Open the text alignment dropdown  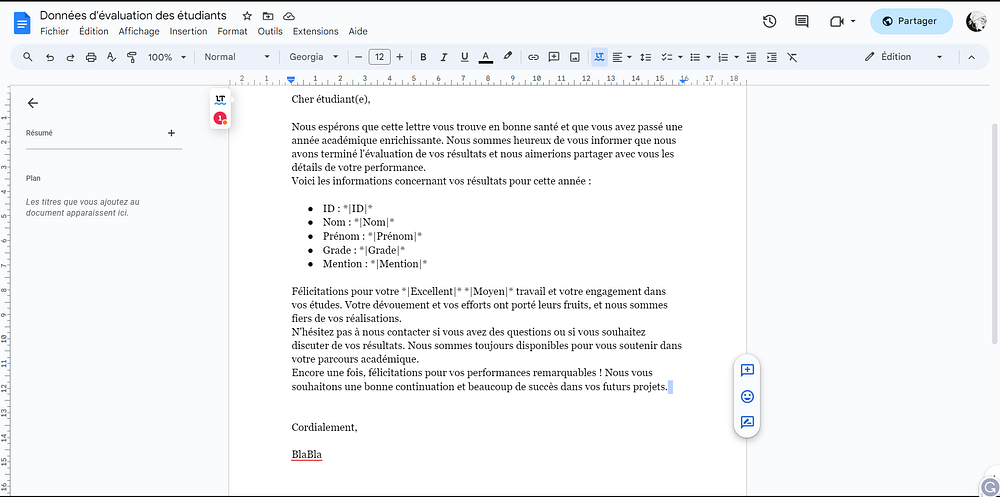(622, 57)
